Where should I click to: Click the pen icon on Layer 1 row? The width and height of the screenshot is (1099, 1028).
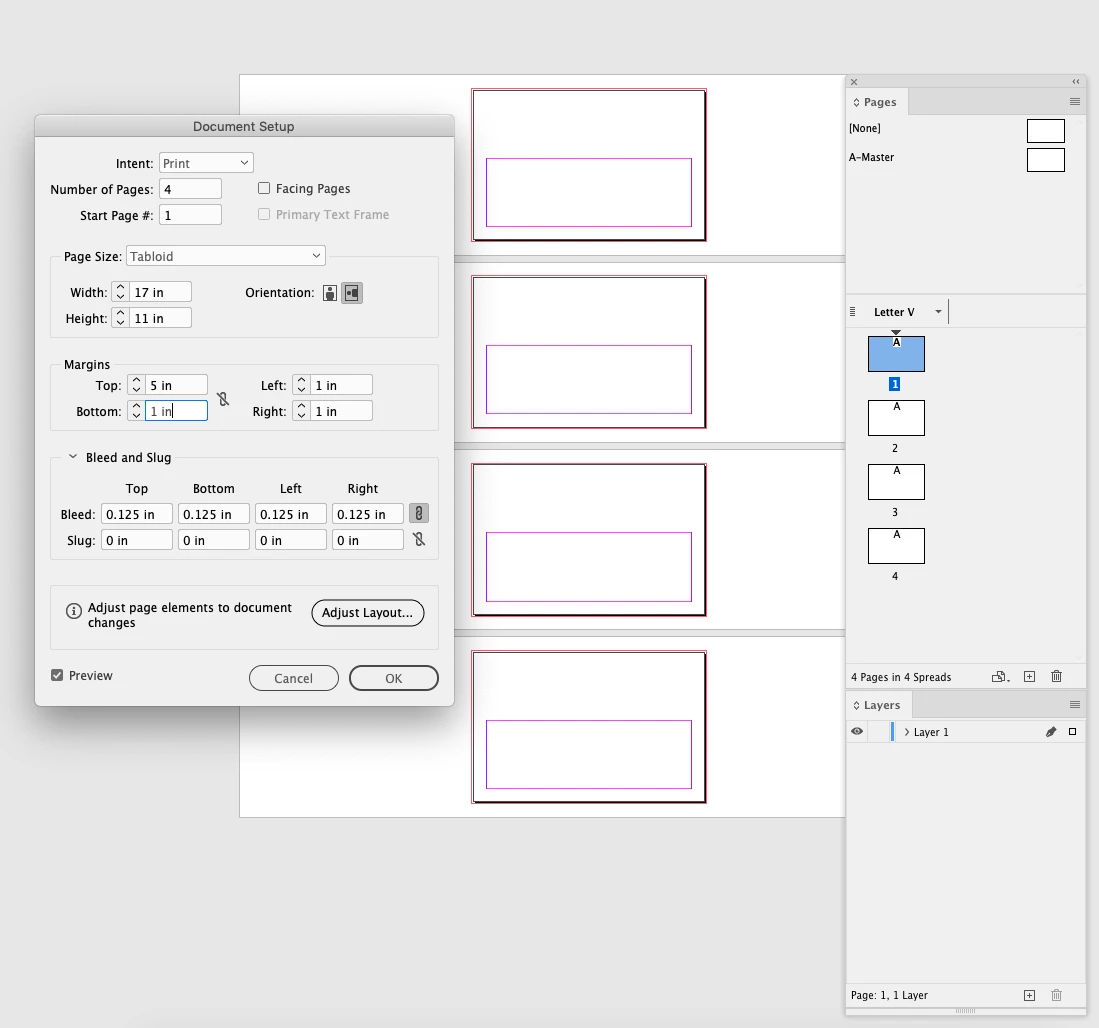click(x=1051, y=732)
